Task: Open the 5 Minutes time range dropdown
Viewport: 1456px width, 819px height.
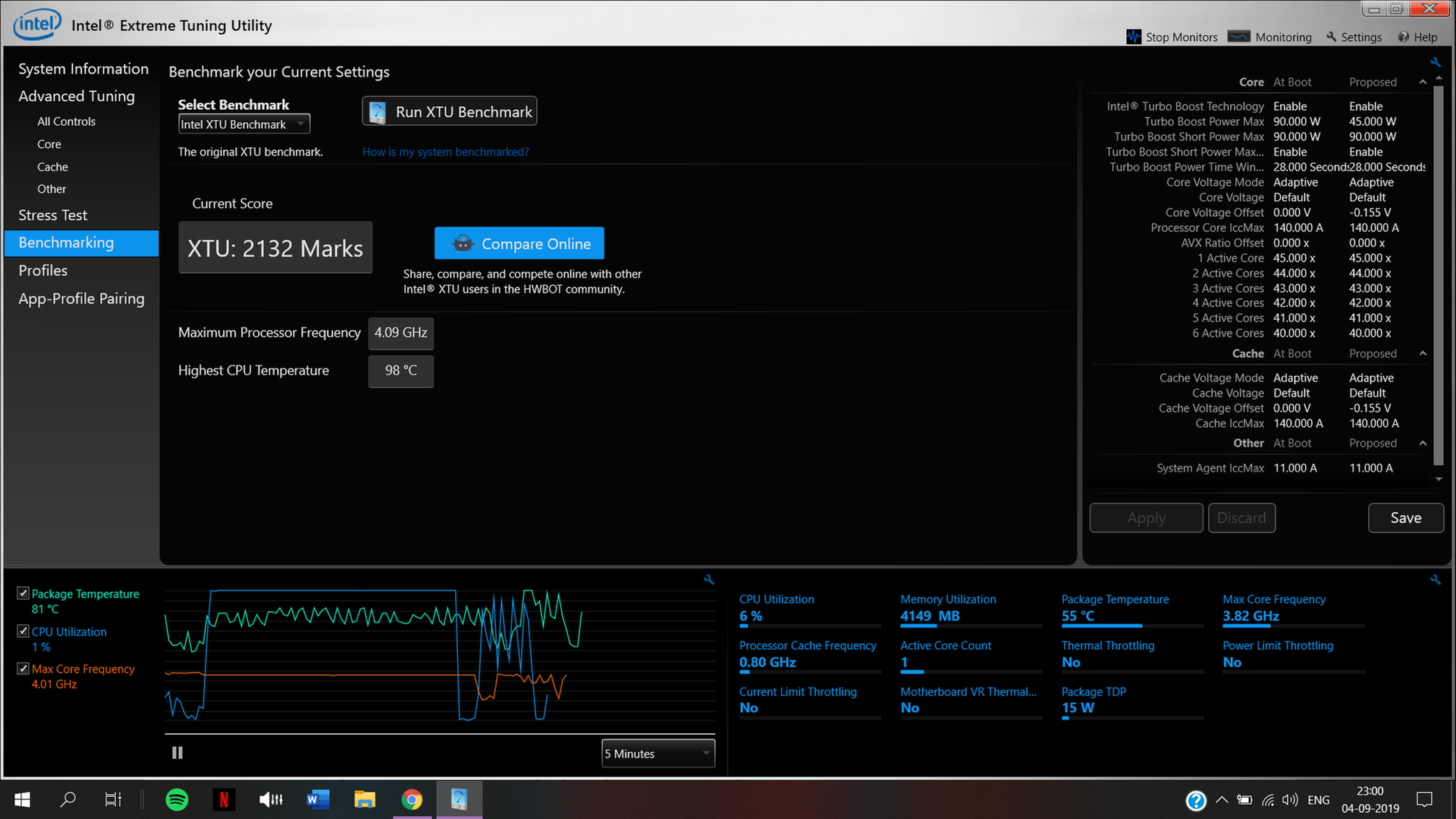Action: pos(658,753)
